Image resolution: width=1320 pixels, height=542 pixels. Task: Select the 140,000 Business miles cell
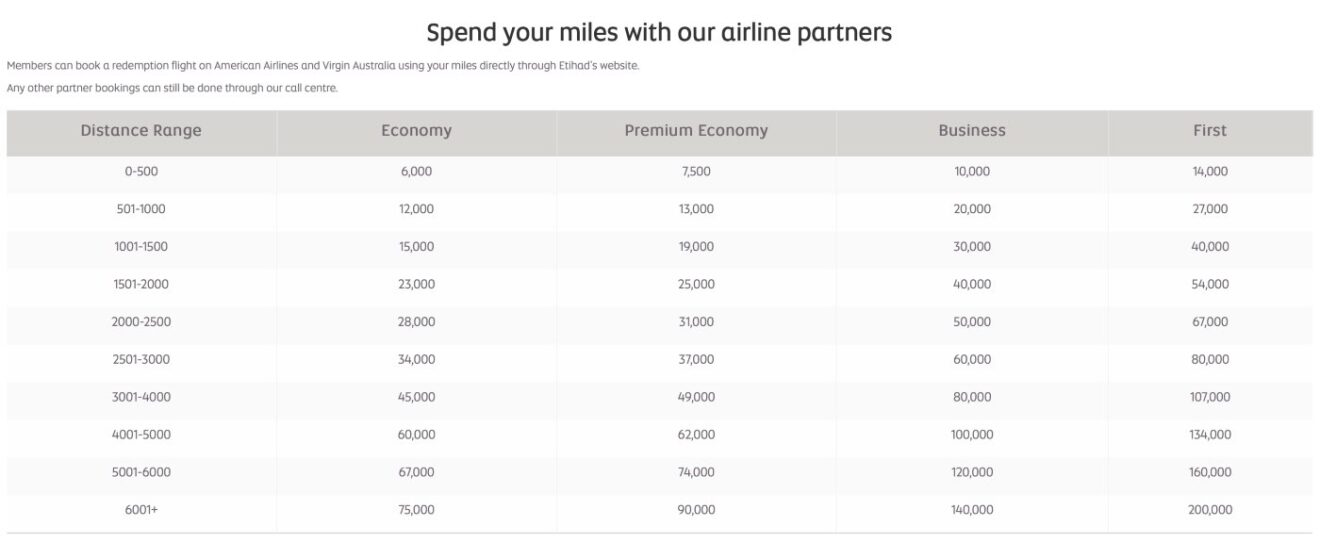coord(972,510)
